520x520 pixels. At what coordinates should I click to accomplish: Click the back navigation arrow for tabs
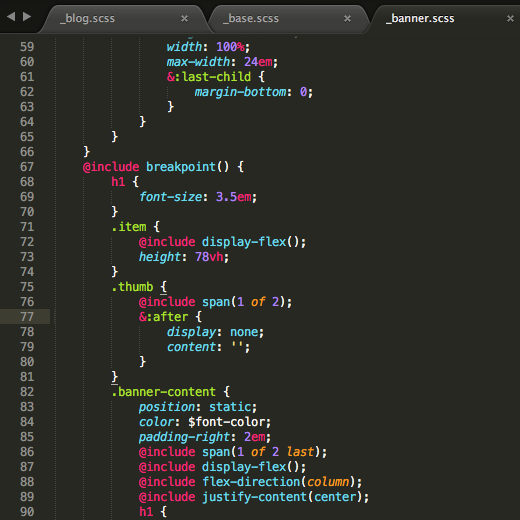[11, 16]
